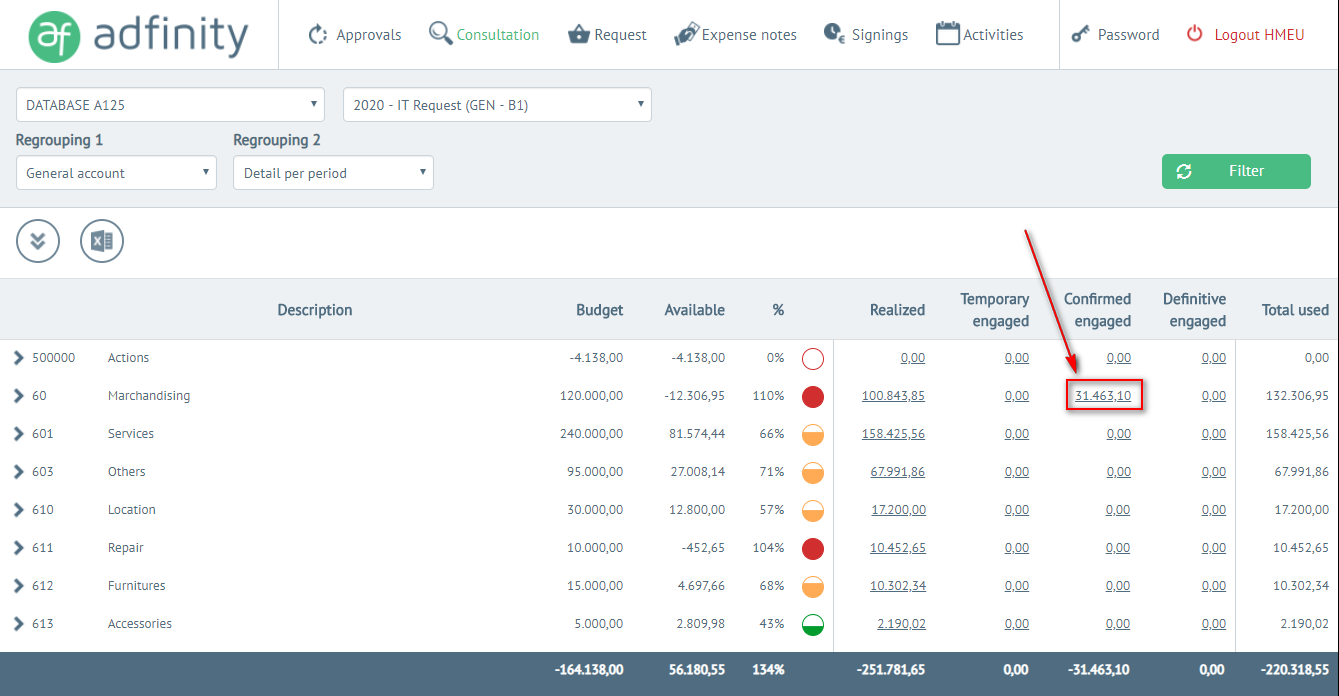This screenshot has height=696, width=1339.
Task: Open the Regrouping 2 Detail per period dropdown
Action: click(x=333, y=173)
